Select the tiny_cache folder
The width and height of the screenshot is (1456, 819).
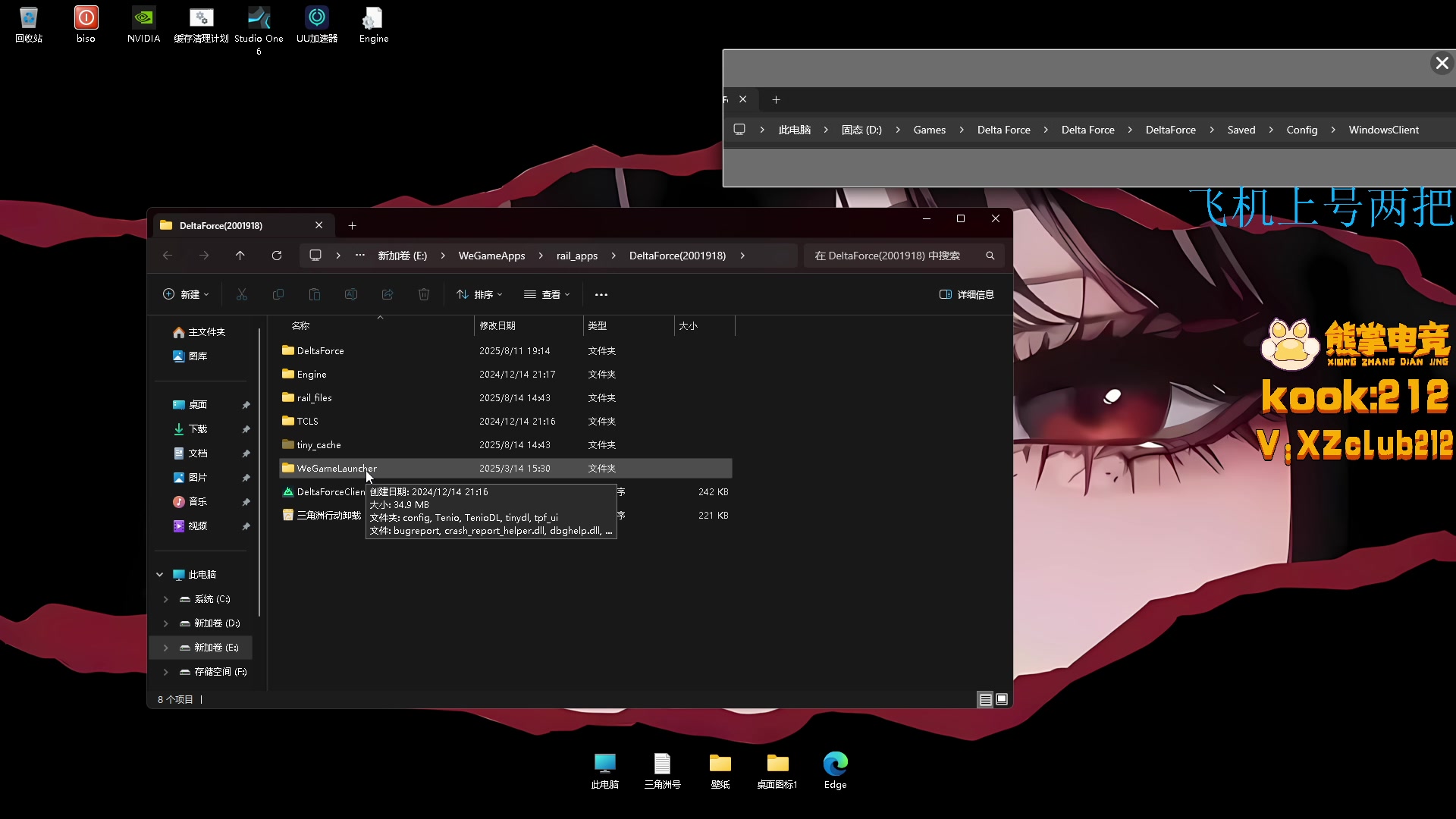point(506,444)
